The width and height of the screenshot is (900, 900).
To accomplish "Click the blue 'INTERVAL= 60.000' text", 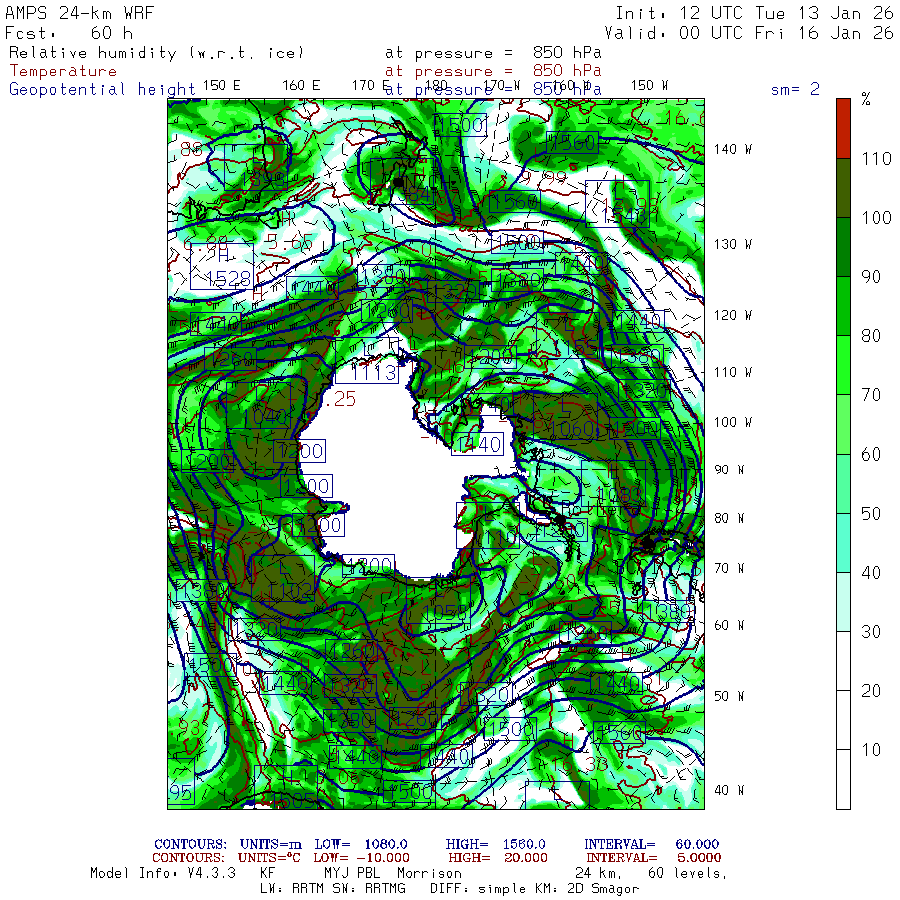I will pos(651,844).
